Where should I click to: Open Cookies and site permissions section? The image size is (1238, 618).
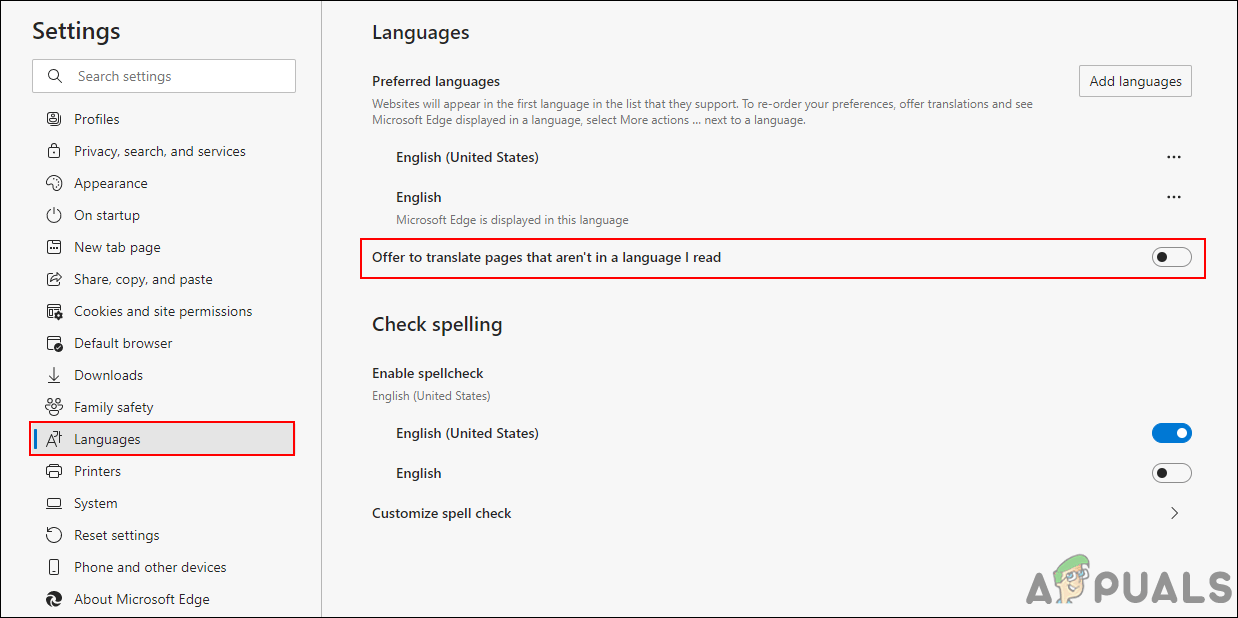54,310
